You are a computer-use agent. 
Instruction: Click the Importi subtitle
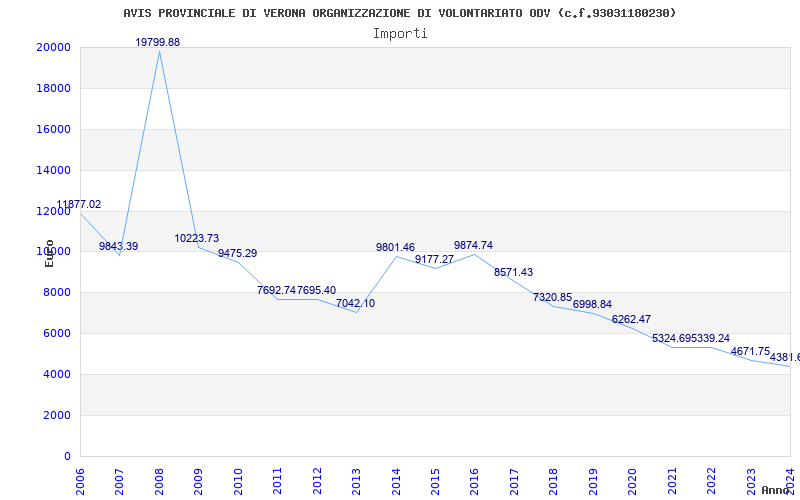pyautogui.click(x=400, y=34)
